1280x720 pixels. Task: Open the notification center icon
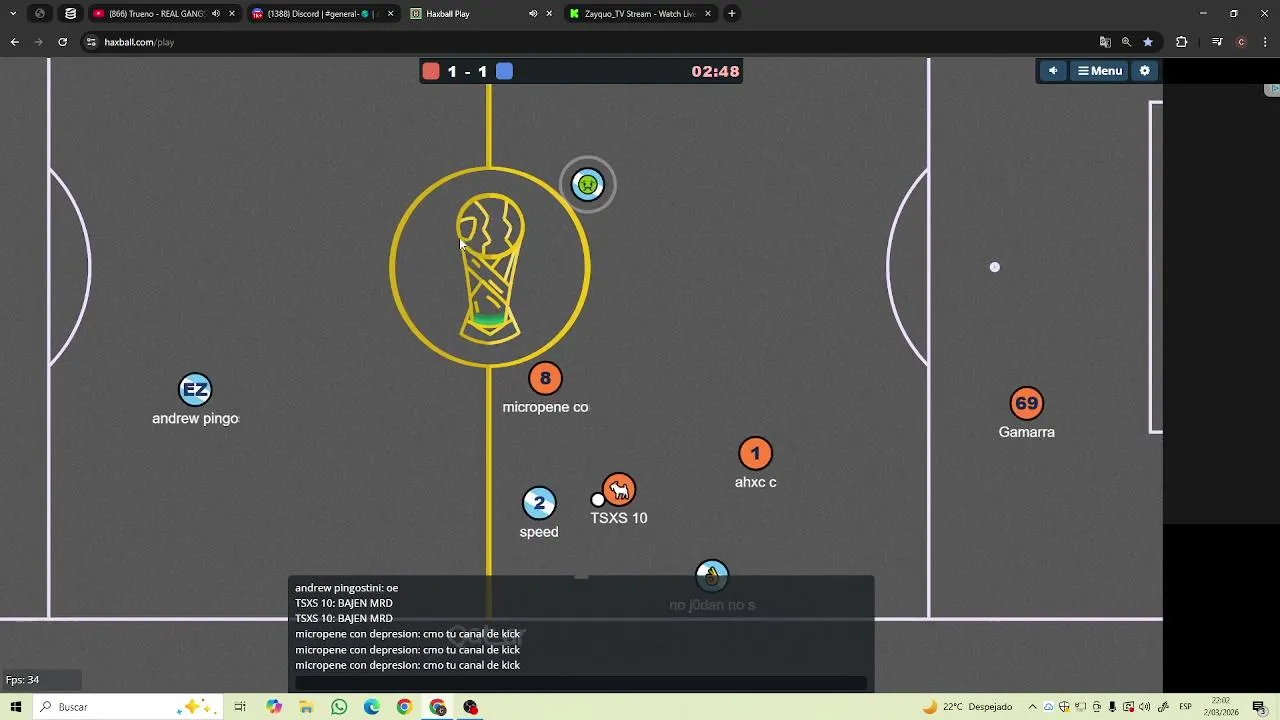[1259, 707]
